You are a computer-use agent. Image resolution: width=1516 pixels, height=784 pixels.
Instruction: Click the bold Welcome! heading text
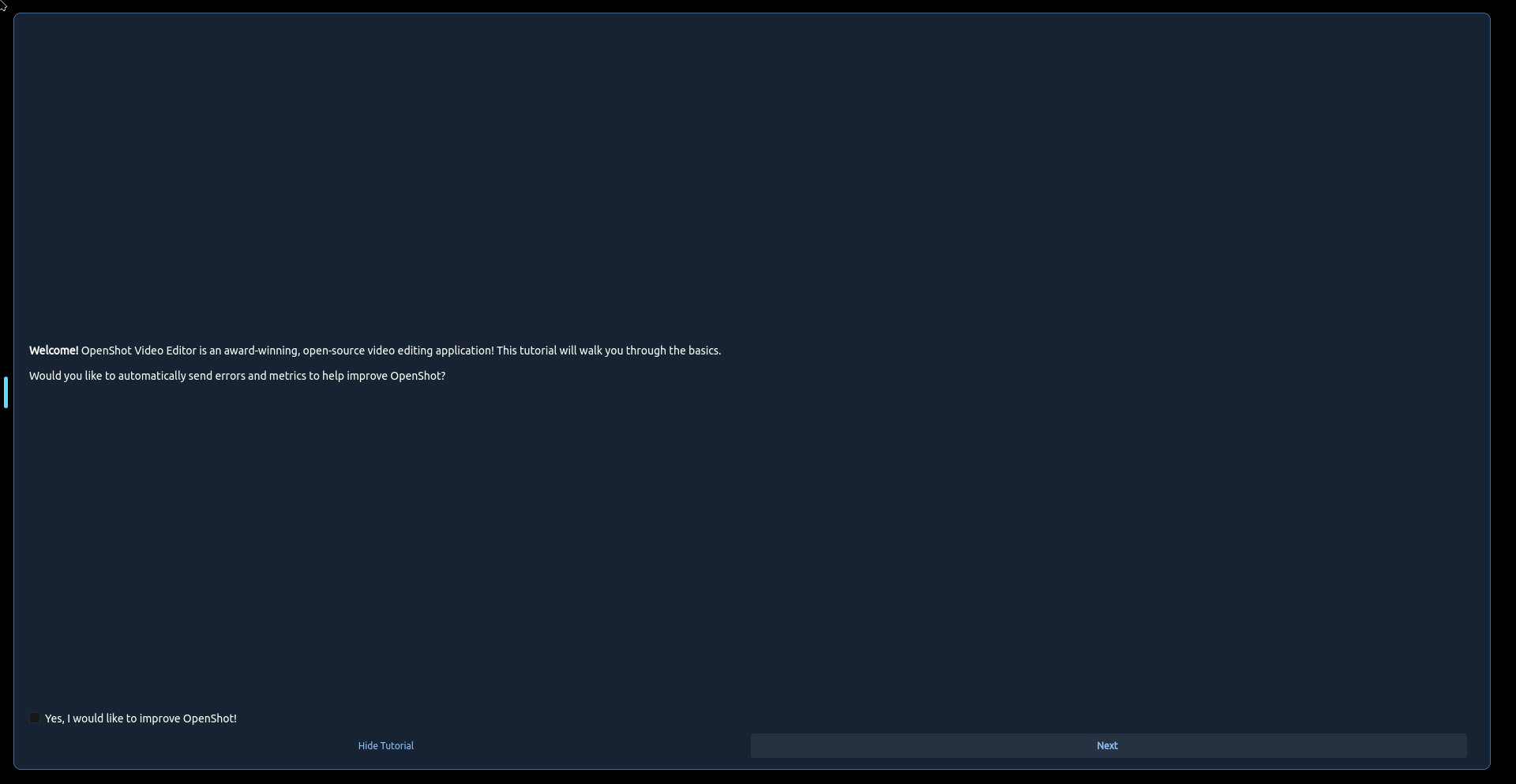[54, 351]
